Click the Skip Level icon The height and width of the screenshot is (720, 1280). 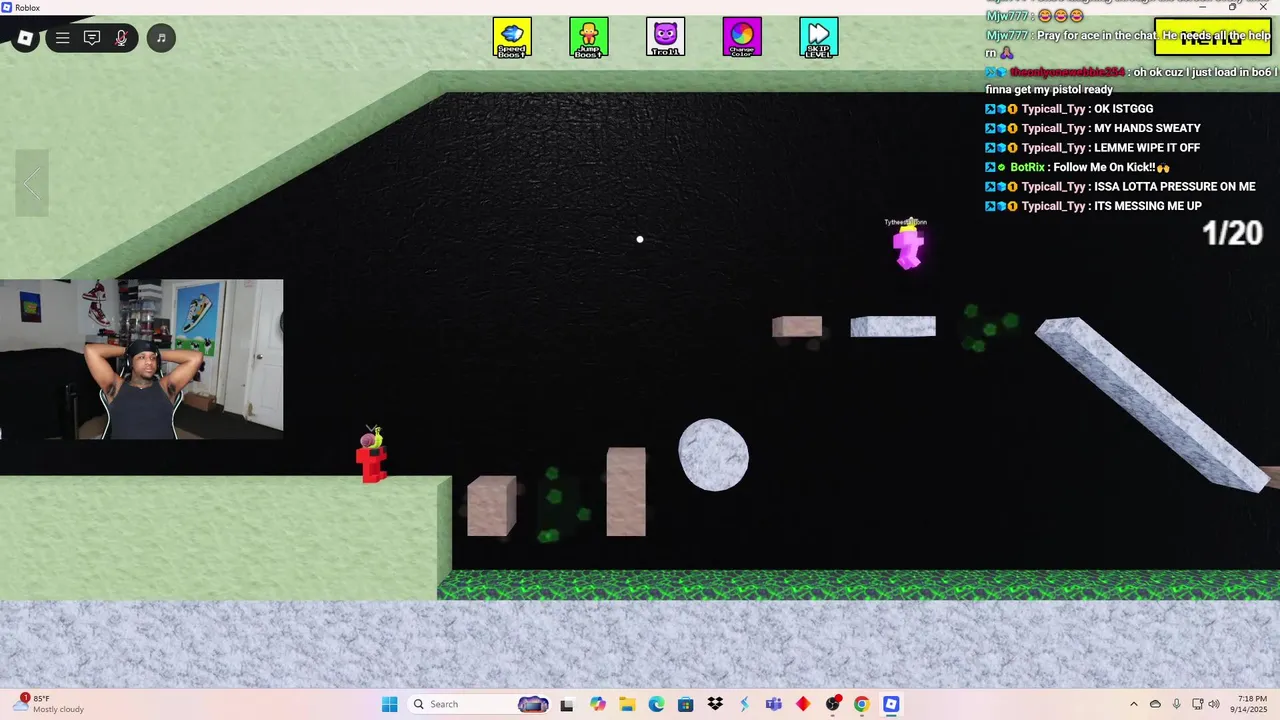coord(819,37)
